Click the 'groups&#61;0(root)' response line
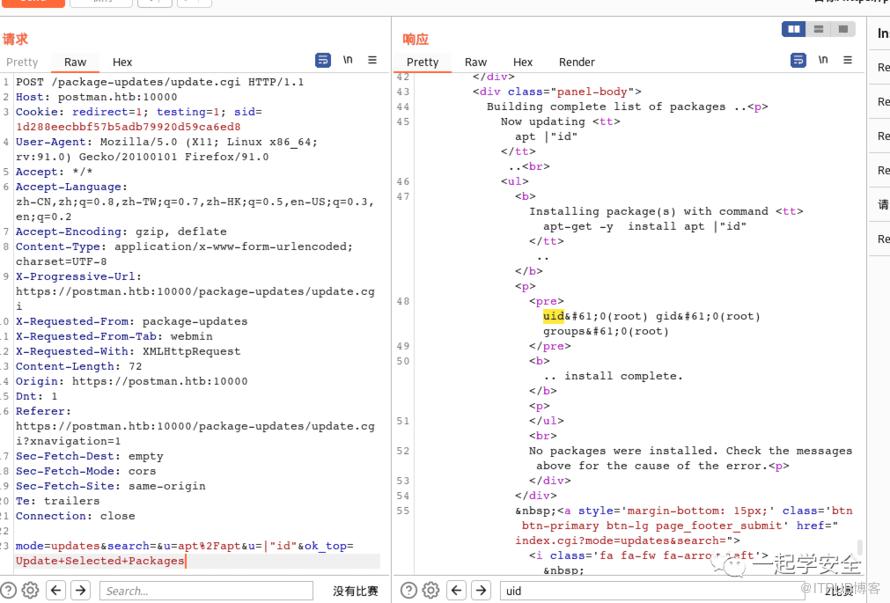This screenshot has height=603, width=890. (x=606, y=331)
